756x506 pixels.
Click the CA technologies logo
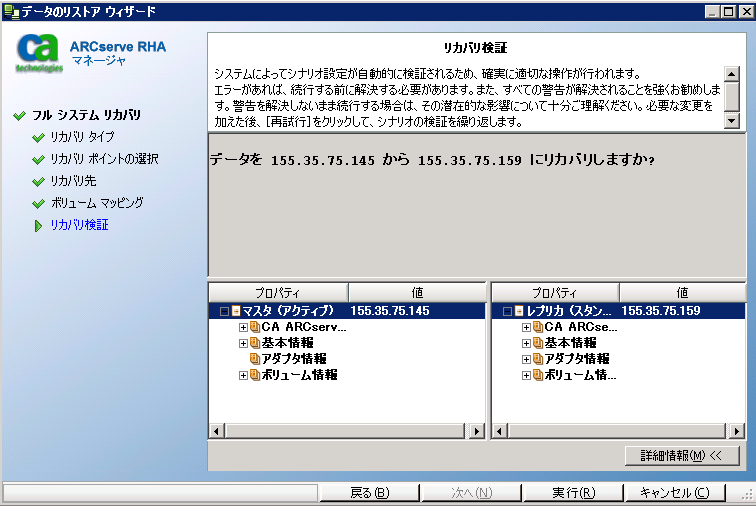click(x=39, y=53)
